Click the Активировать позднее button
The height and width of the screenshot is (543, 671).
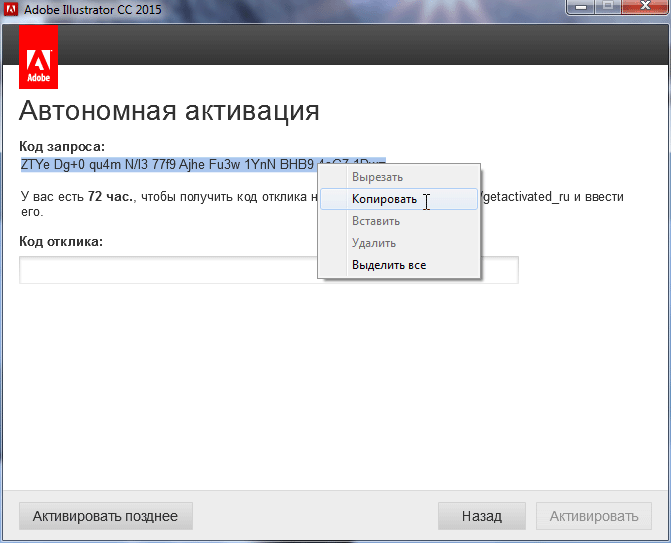(x=106, y=516)
